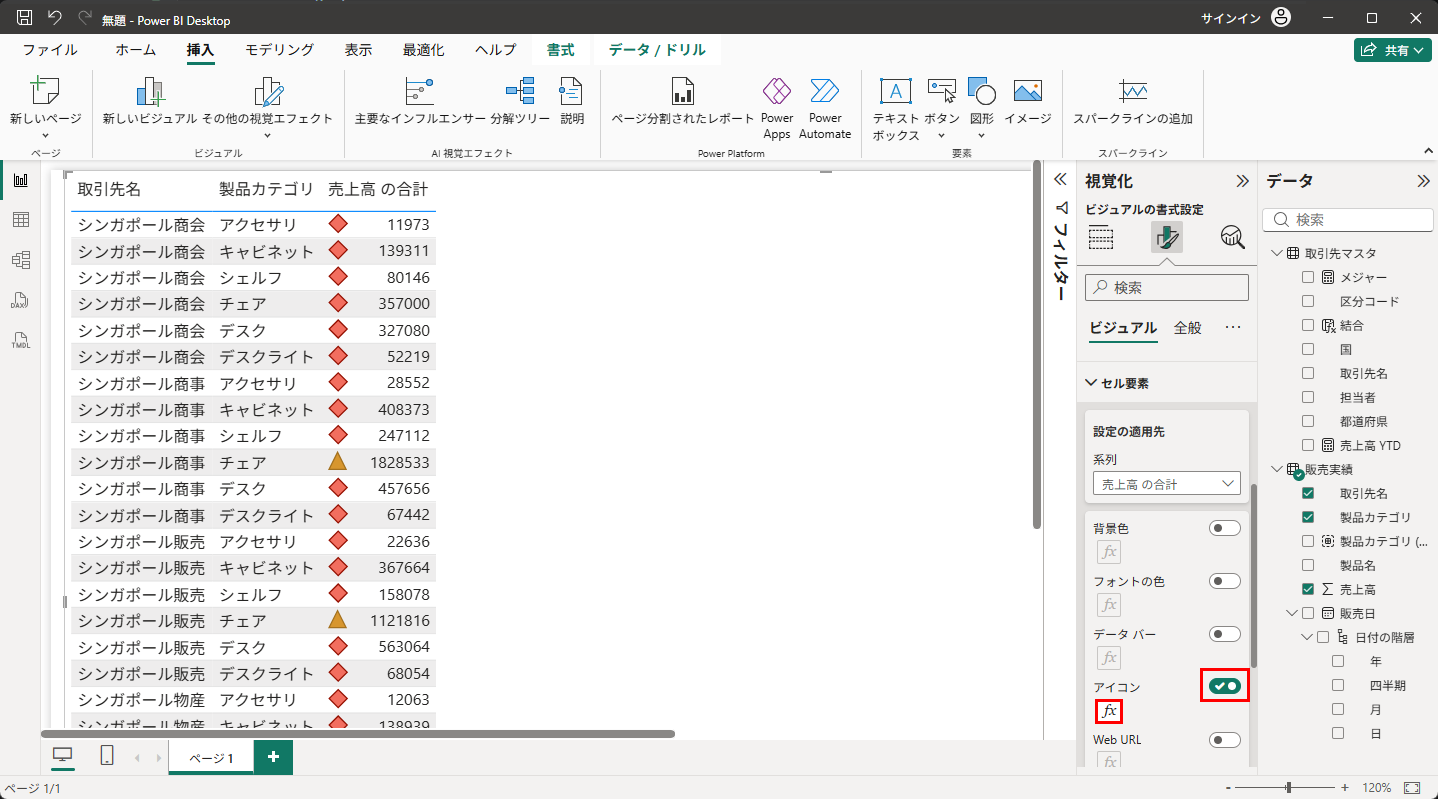Click the New Page (新しいページ) icon
Image resolution: width=1438 pixels, height=799 pixels.
click(x=46, y=92)
